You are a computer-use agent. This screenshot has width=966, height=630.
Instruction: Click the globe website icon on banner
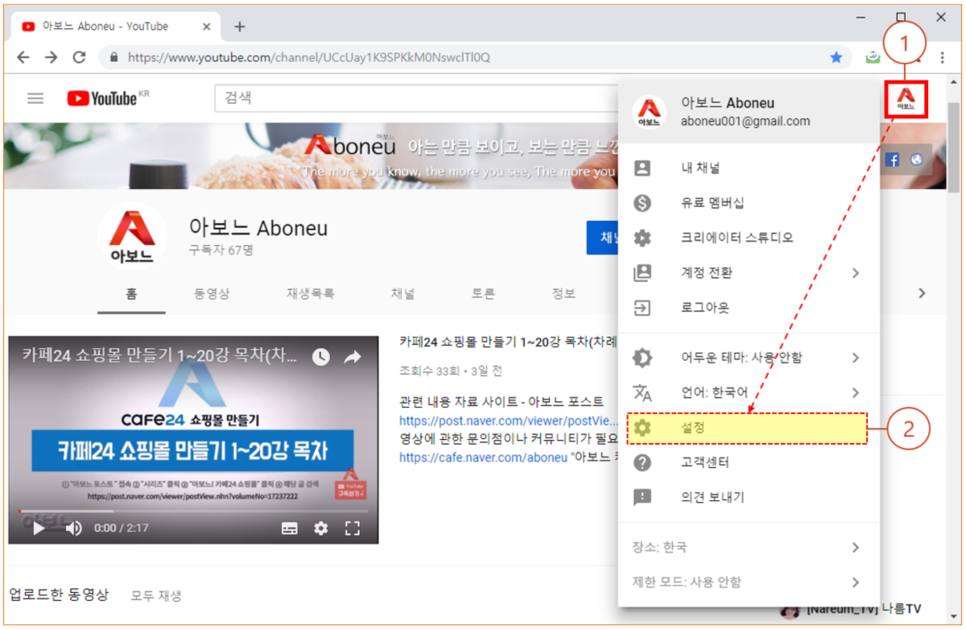(x=917, y=160)
